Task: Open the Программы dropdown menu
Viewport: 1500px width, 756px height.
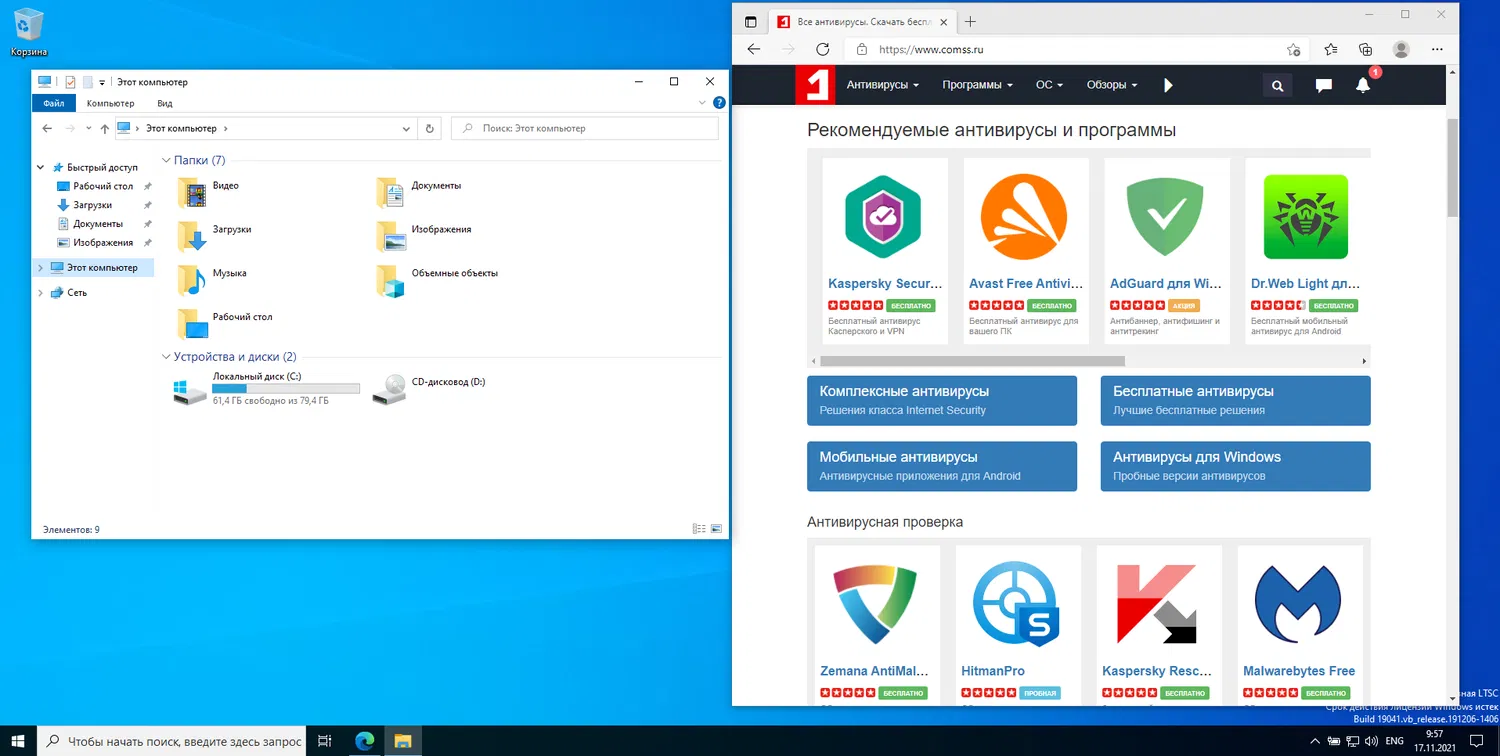Action: [978, 85]
